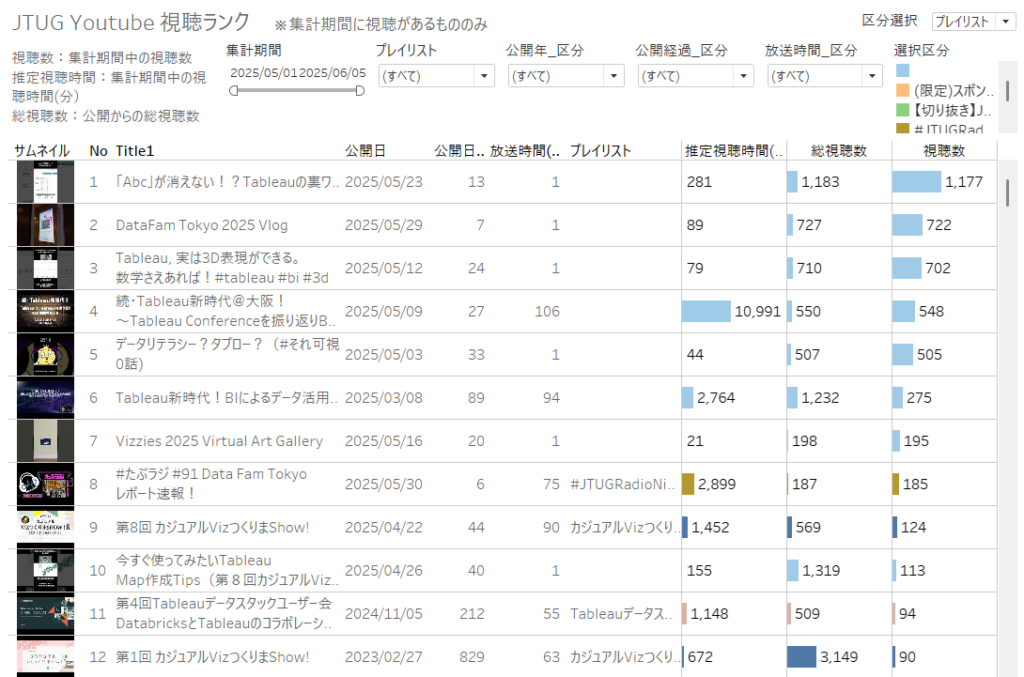
Task: Open the 放送時間_区分 filter dropdown
Action: pos(825,76)
